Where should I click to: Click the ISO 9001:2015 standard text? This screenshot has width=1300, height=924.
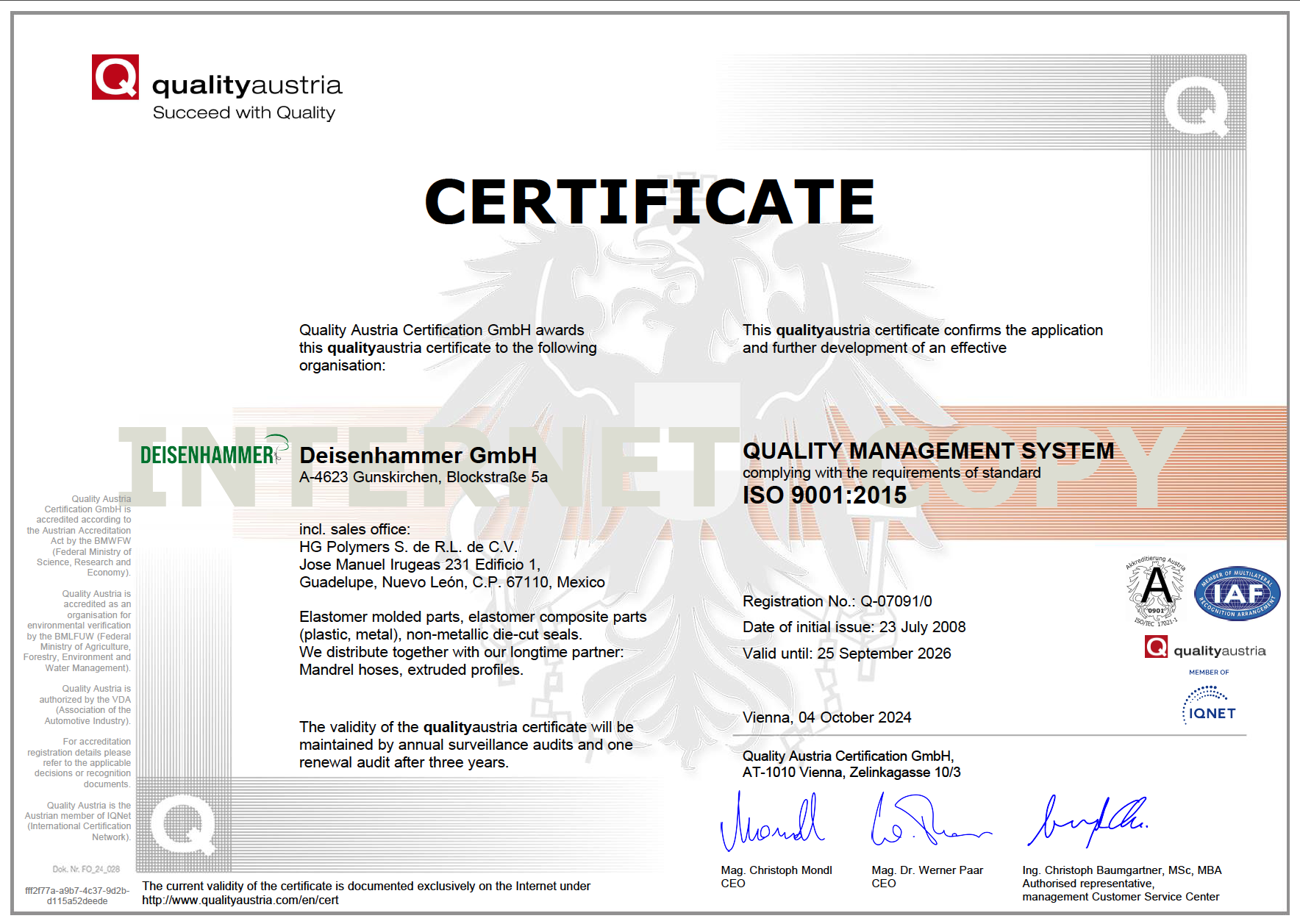825,495
